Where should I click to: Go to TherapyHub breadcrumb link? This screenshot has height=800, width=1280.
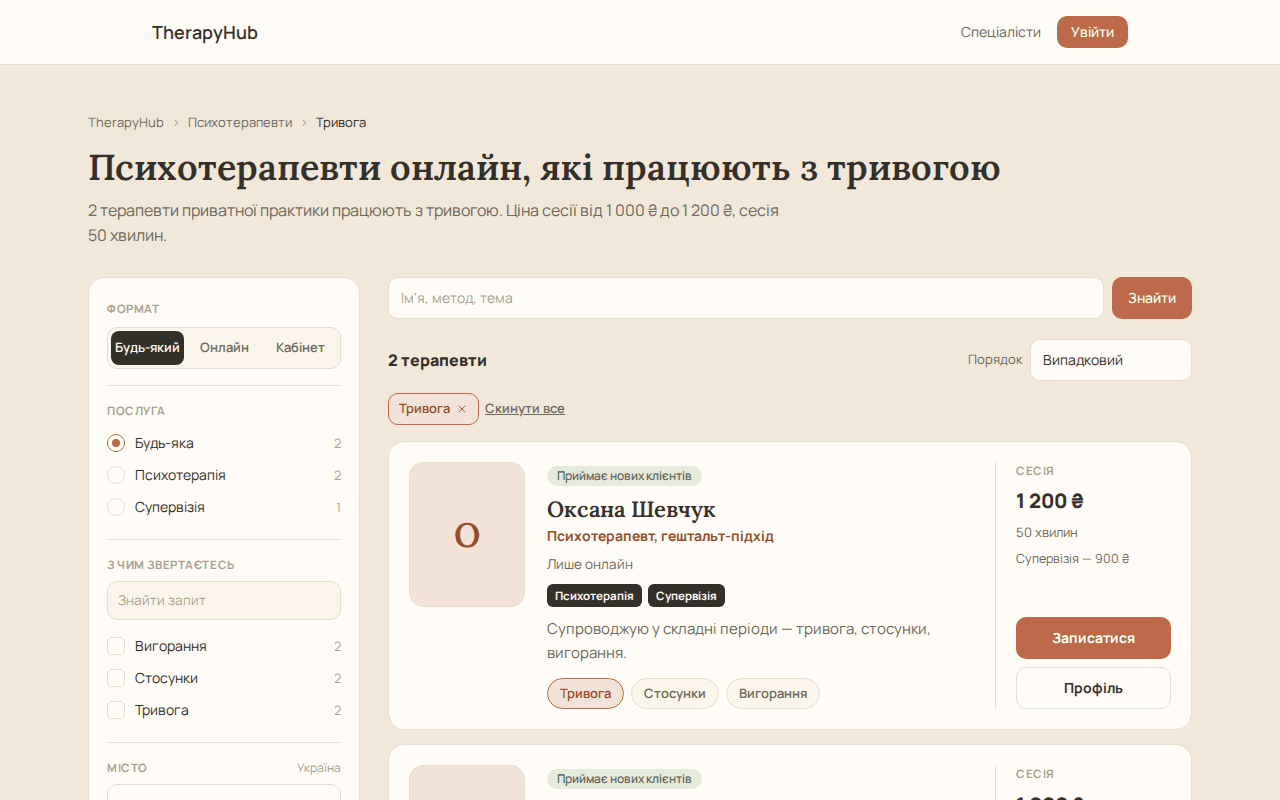pyautogui.click(x=126, y=122)
